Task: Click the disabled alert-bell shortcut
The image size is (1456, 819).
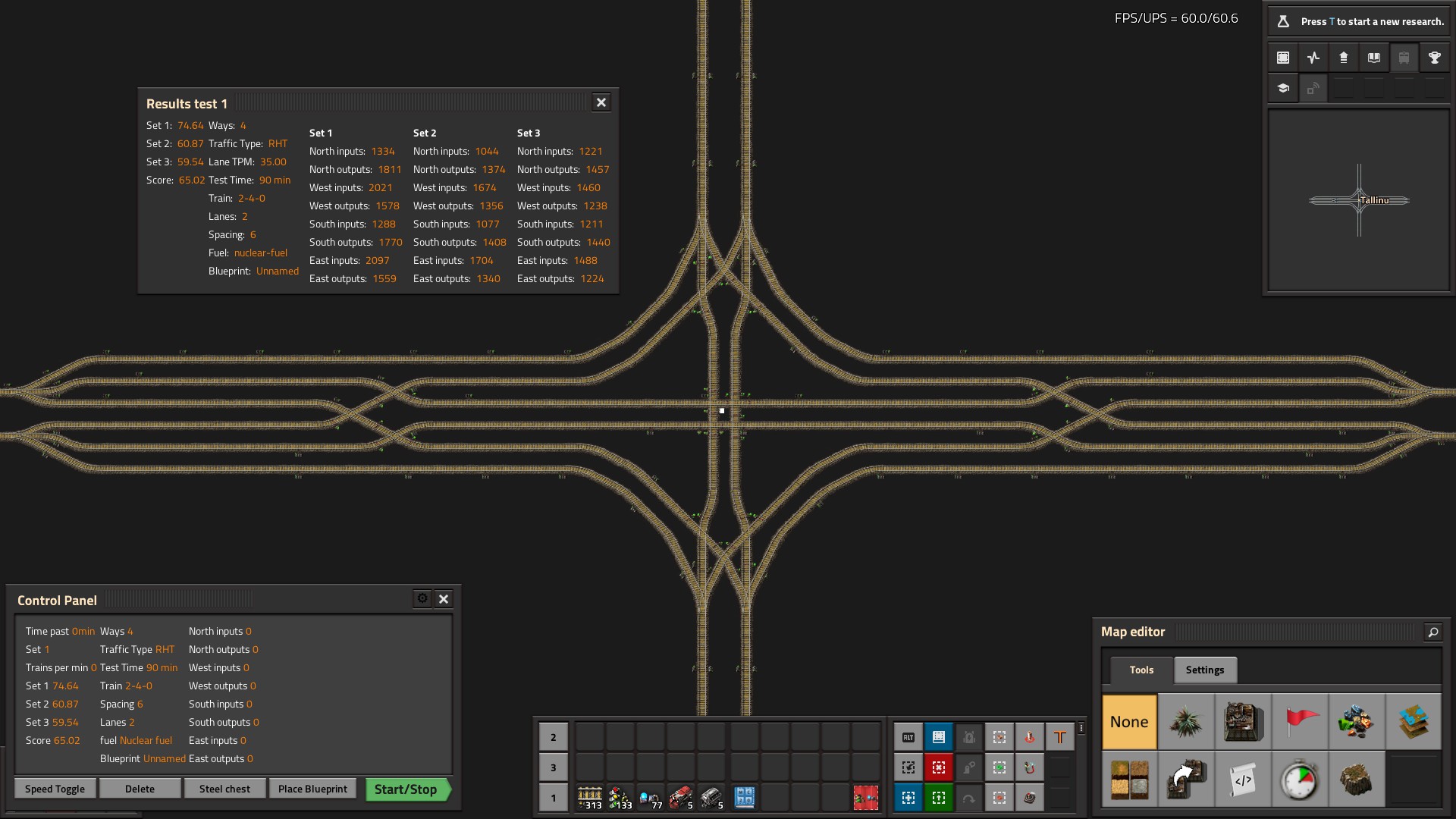Action: coord(969,736)
